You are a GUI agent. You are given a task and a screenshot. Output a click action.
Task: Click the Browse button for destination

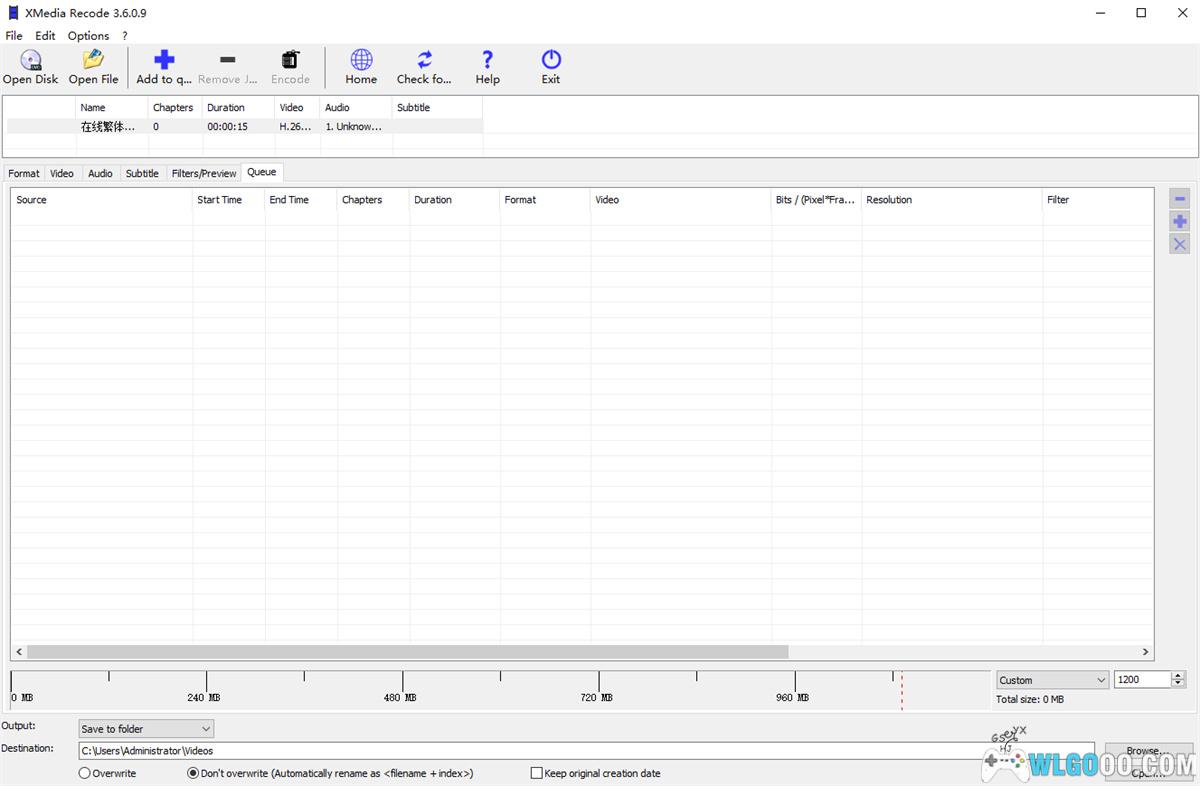pyautogui.click(x=1147, y=750)
